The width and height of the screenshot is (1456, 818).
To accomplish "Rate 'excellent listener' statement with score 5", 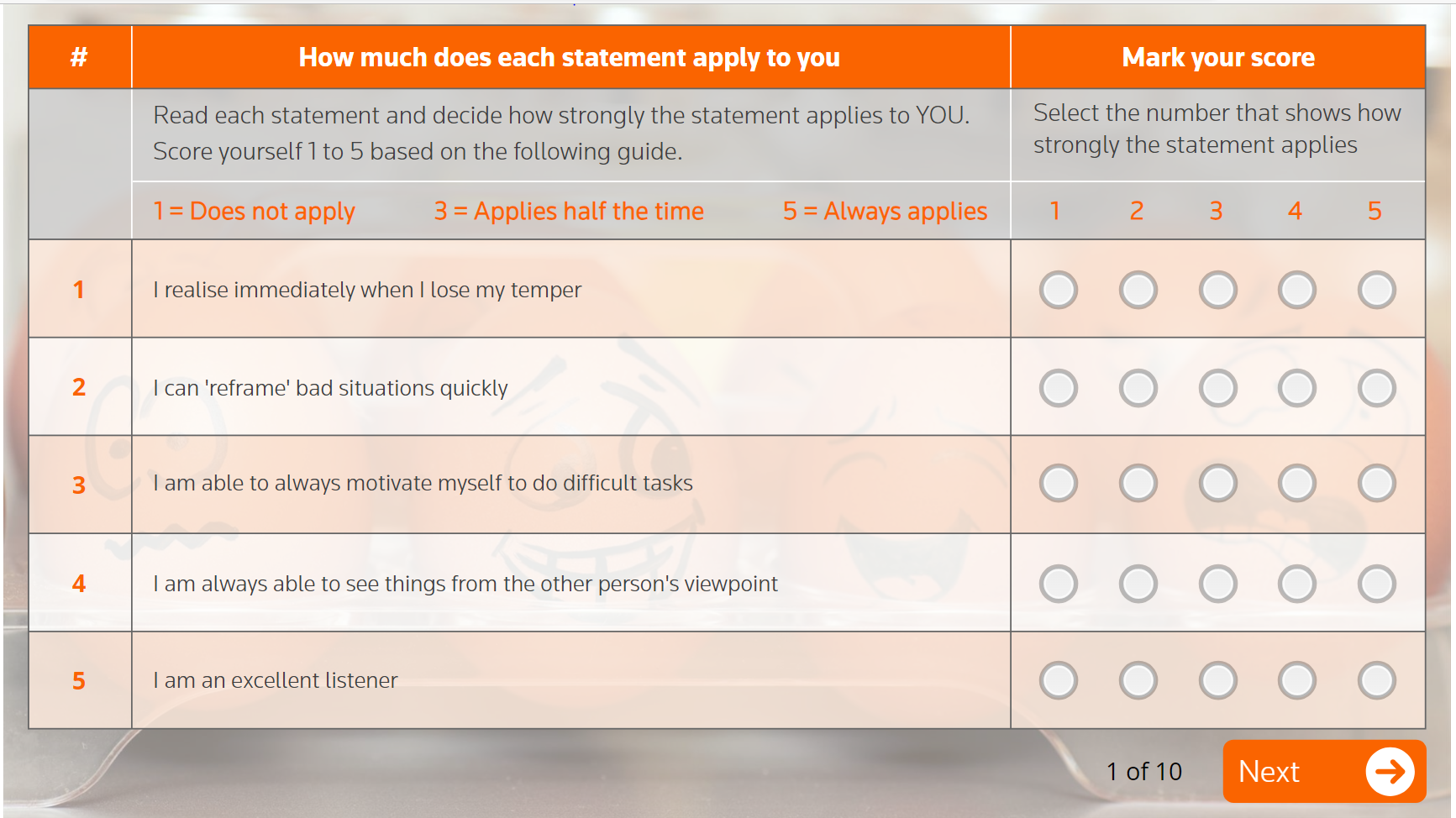I will pyautogui.click(x=1376, y=680).
